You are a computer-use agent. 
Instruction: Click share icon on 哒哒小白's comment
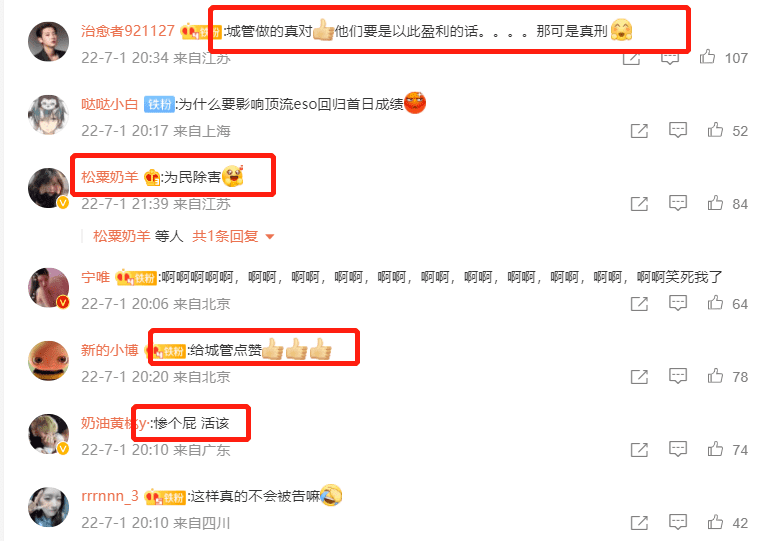coord(639,131)
